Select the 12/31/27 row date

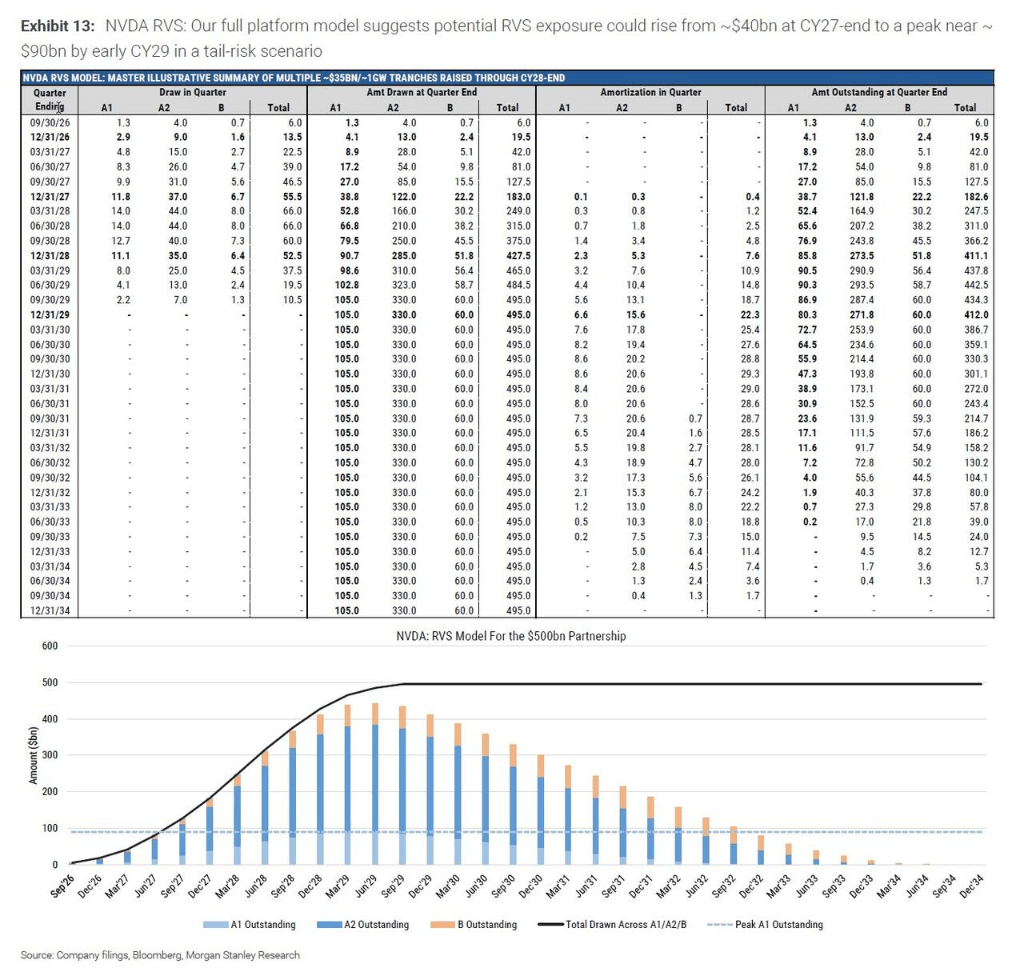tap(50, 197)
